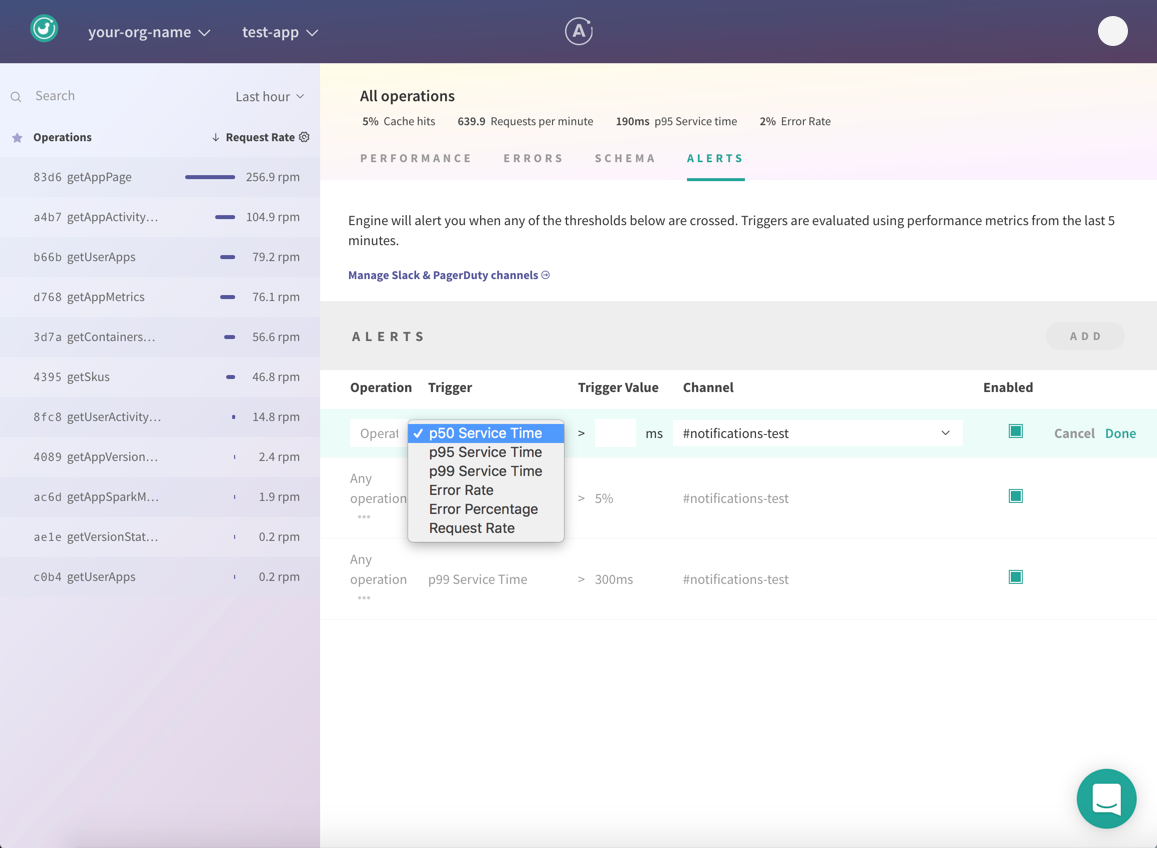The height and width of the screenshot is (848, 1157).
Task: Click the p99 Service Time alert text
Action: (477, 579)
